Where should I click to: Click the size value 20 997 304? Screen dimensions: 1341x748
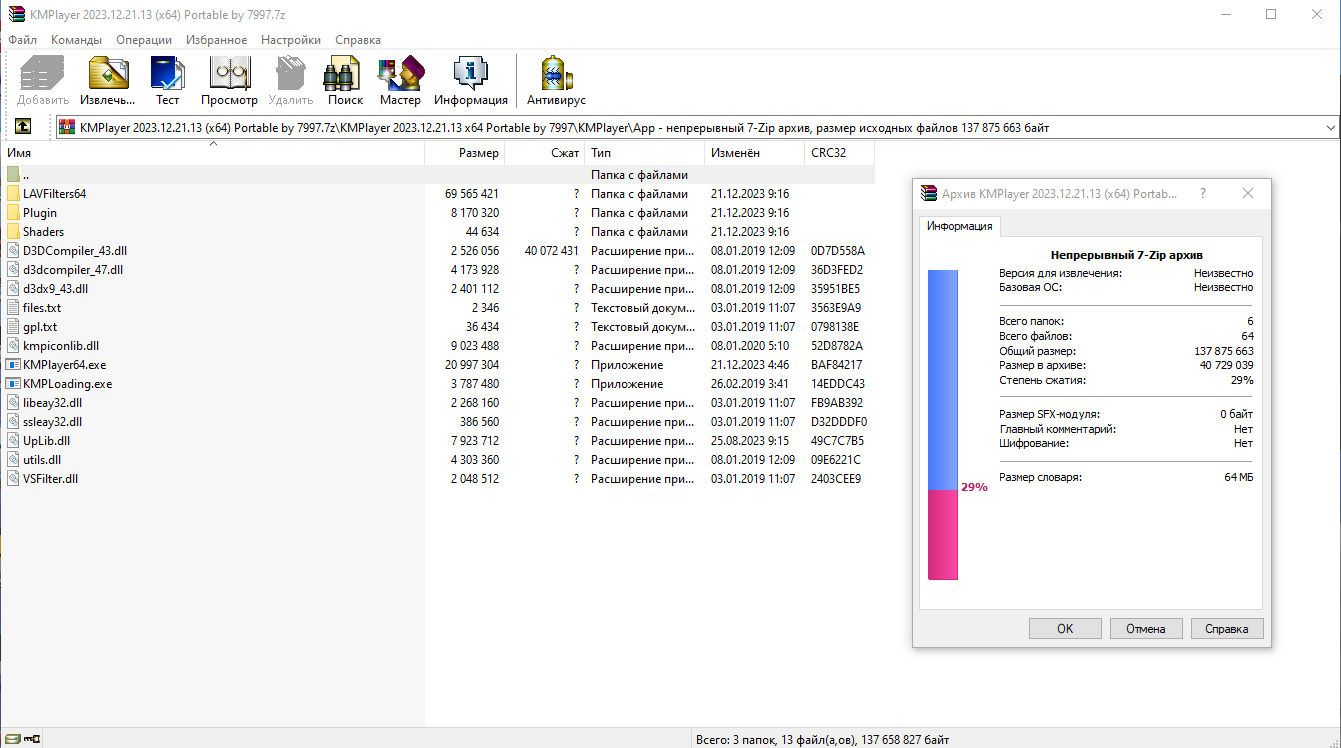tap(472, 365)
